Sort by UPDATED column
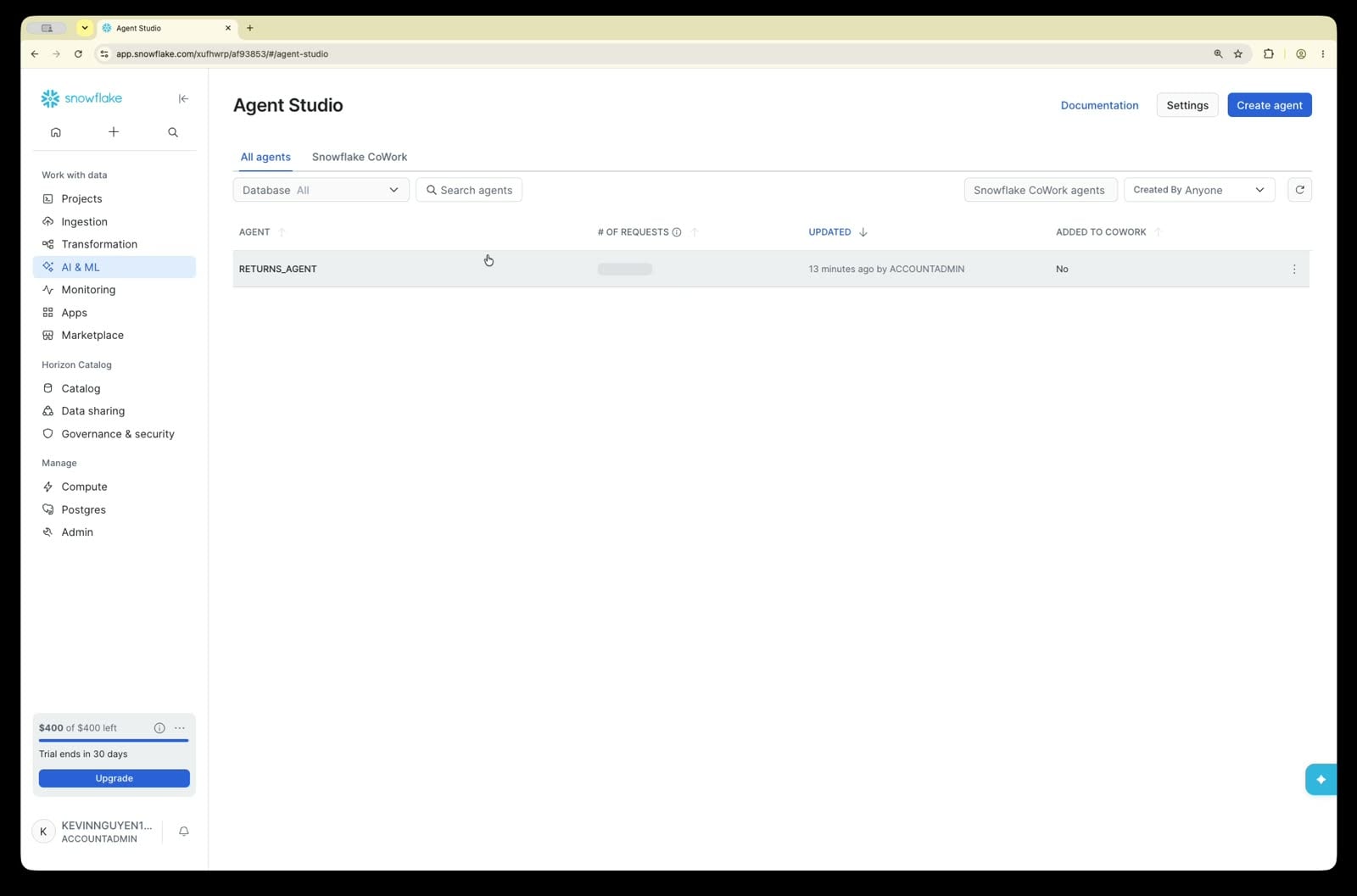 837,232
